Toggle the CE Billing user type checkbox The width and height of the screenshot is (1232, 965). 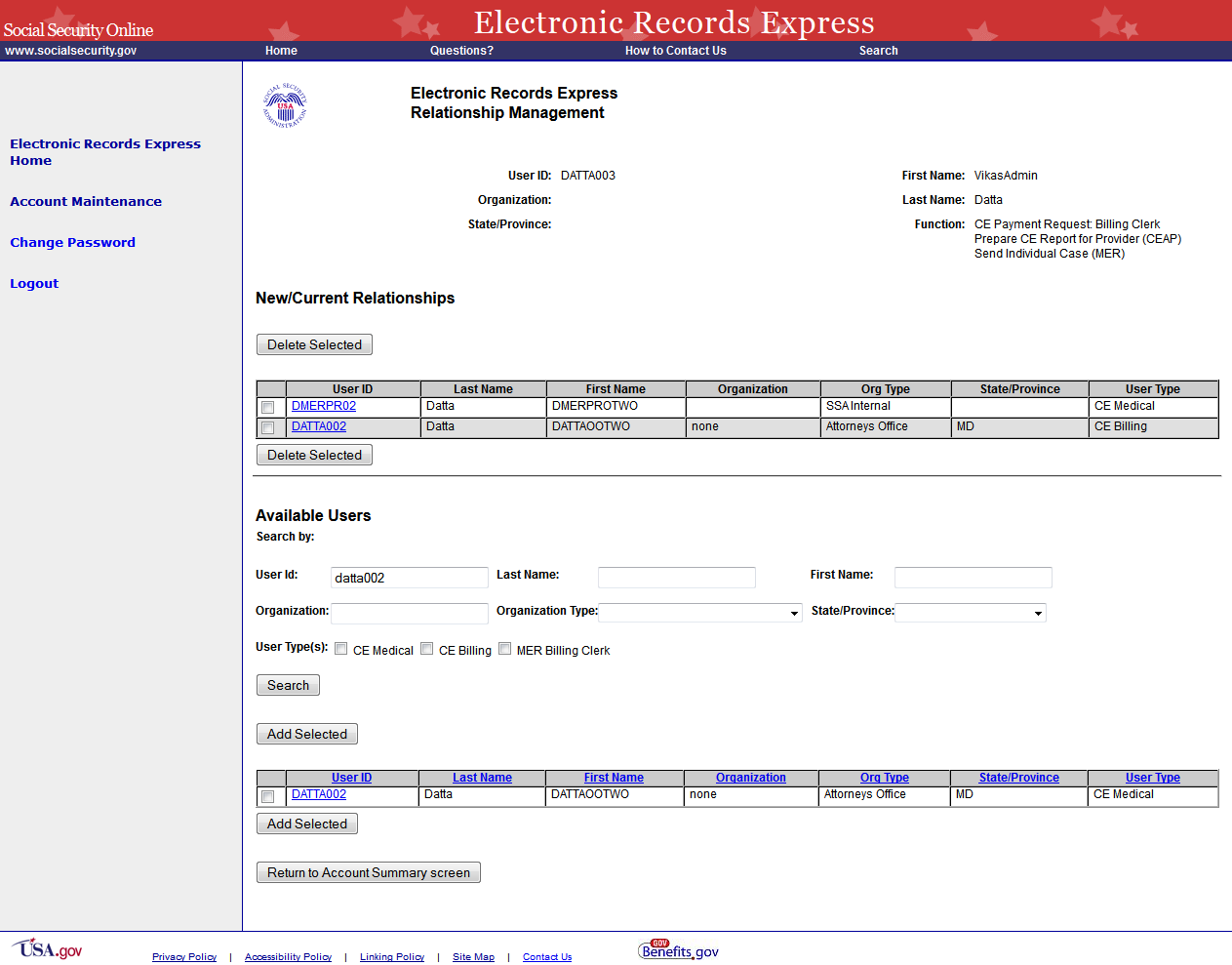point(427,649)
